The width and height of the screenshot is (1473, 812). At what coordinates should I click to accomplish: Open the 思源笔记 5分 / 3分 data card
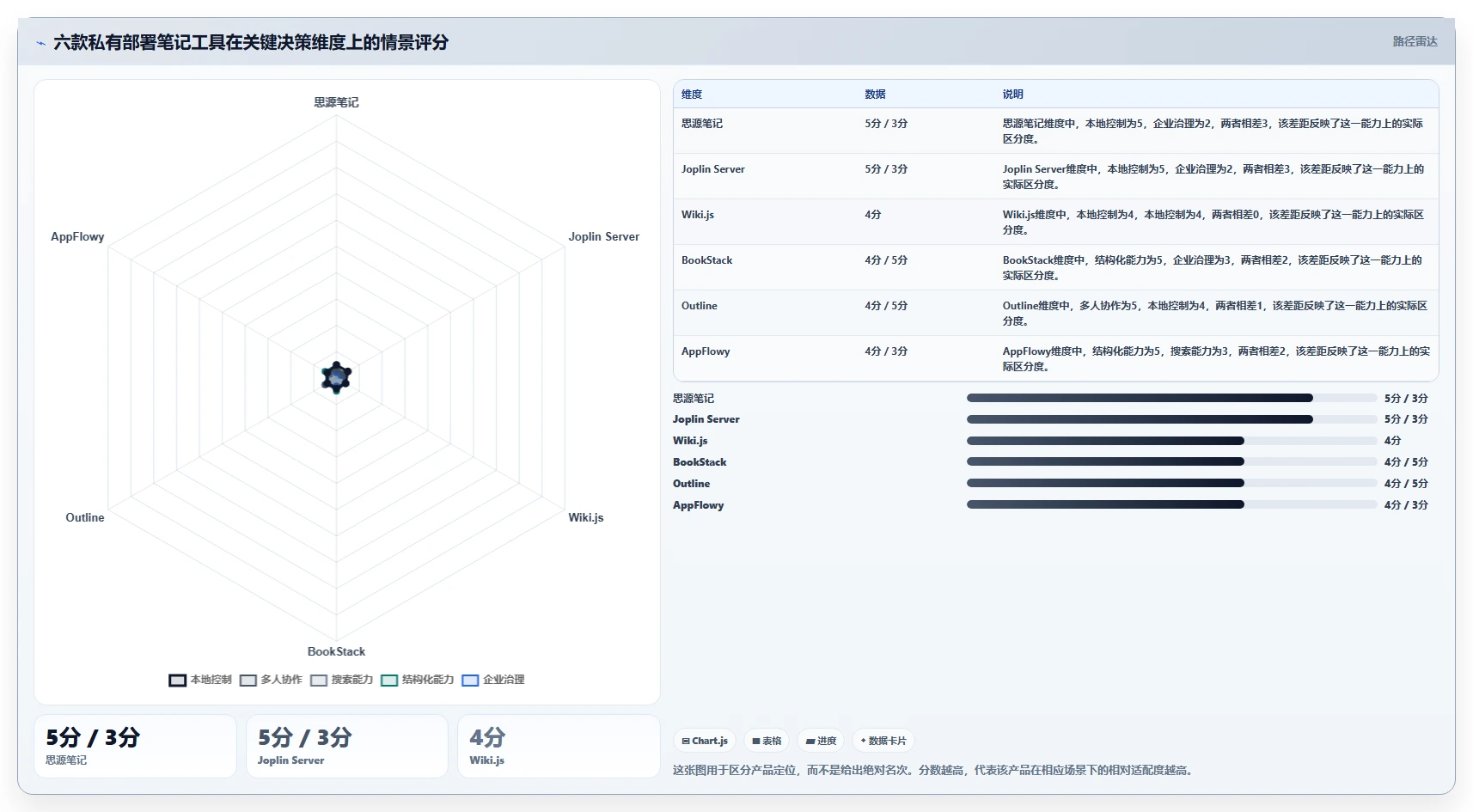135,747
